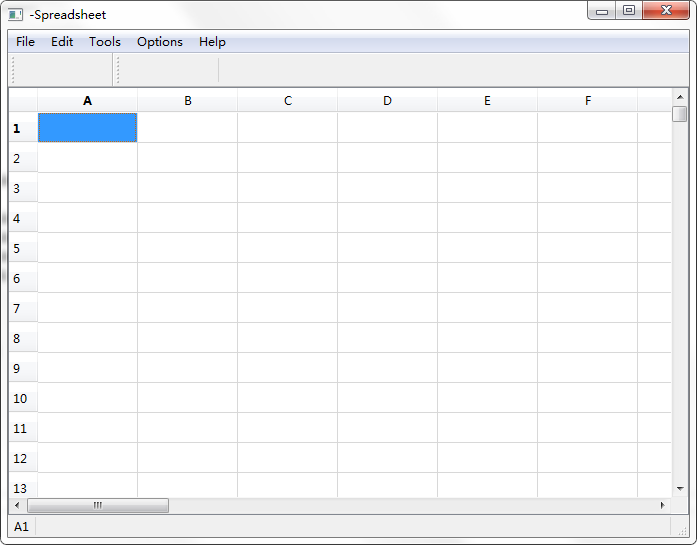Open the Edit menu
Screen dimensions: 697x545
click(x=62, y=42)
